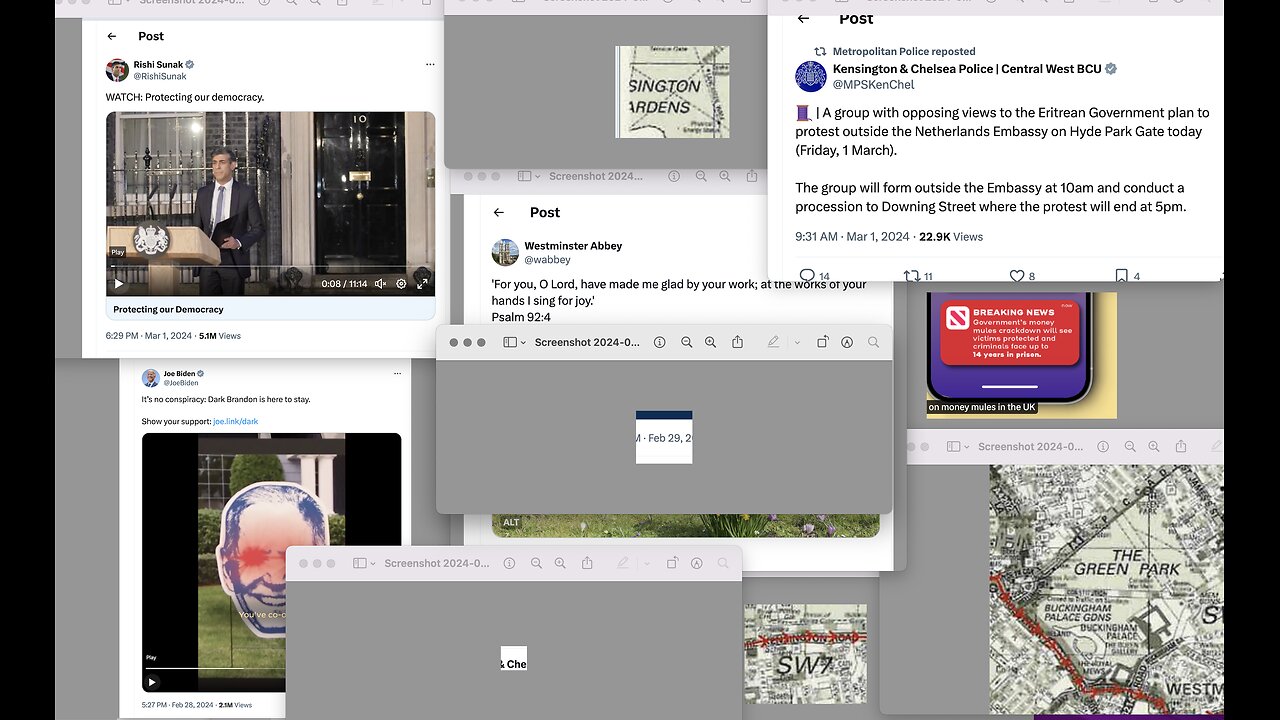Play the Rishi Sunak video
This screenshot has width=1280, height=720.
point(119,284)
